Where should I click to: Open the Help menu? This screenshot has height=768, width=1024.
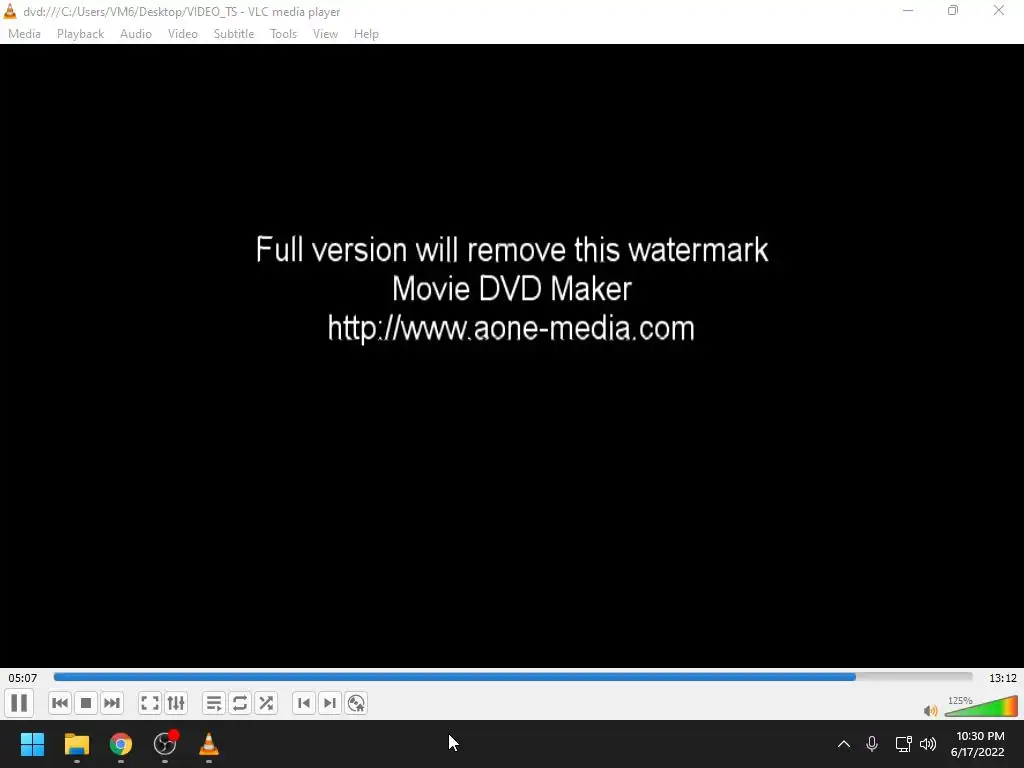366,34
